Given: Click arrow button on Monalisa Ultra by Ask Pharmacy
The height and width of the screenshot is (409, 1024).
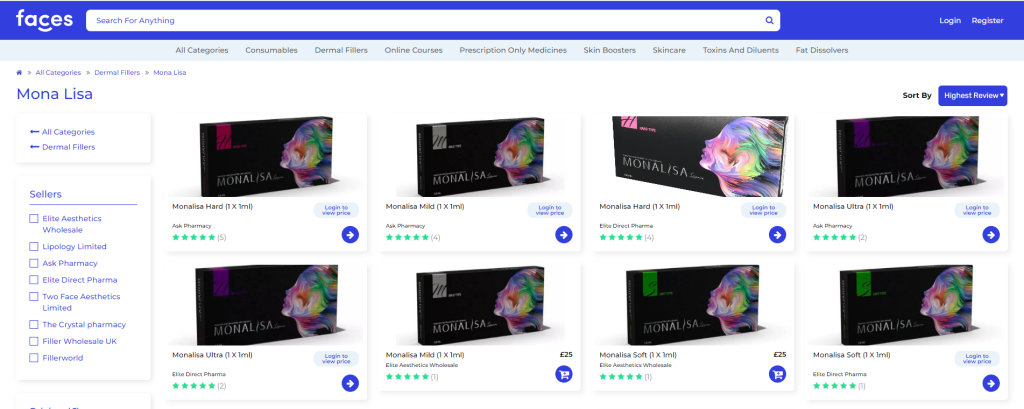Looking at the screenshot, I should (991, 235).
